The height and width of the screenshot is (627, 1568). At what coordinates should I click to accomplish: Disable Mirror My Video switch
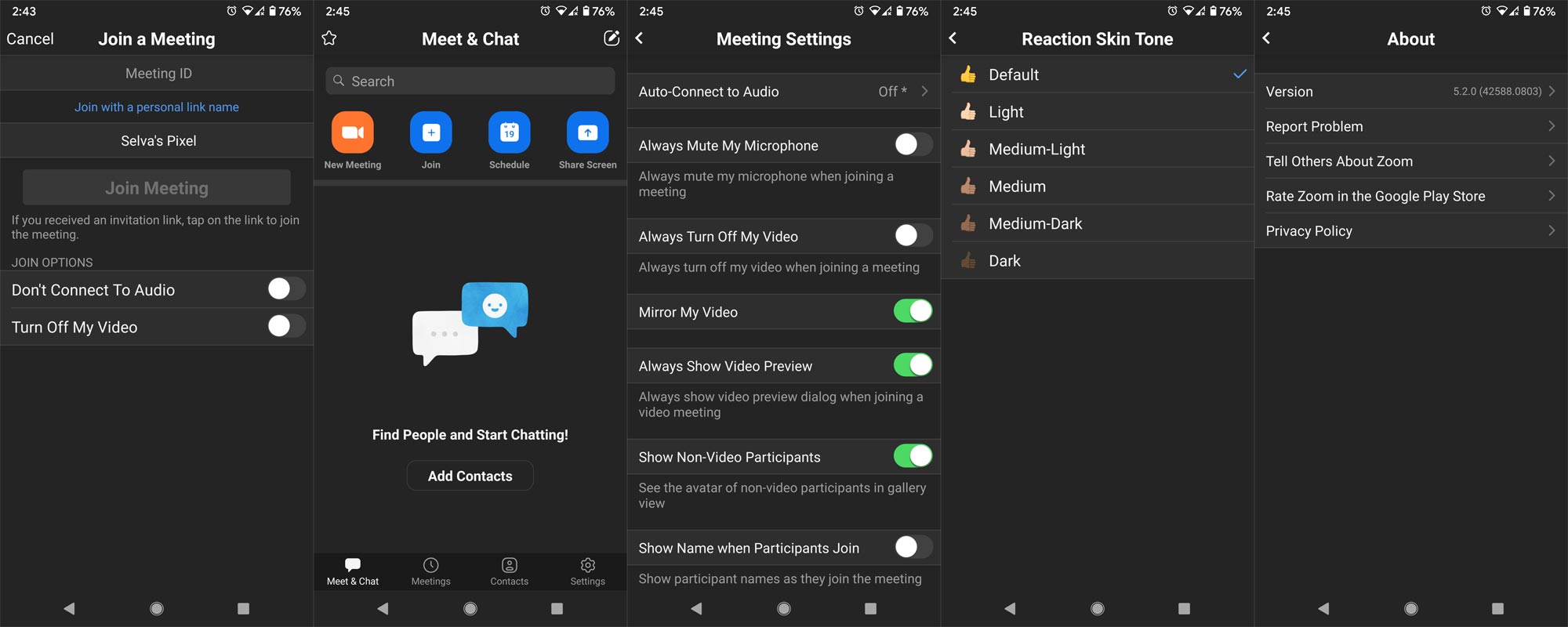point(913,311)
